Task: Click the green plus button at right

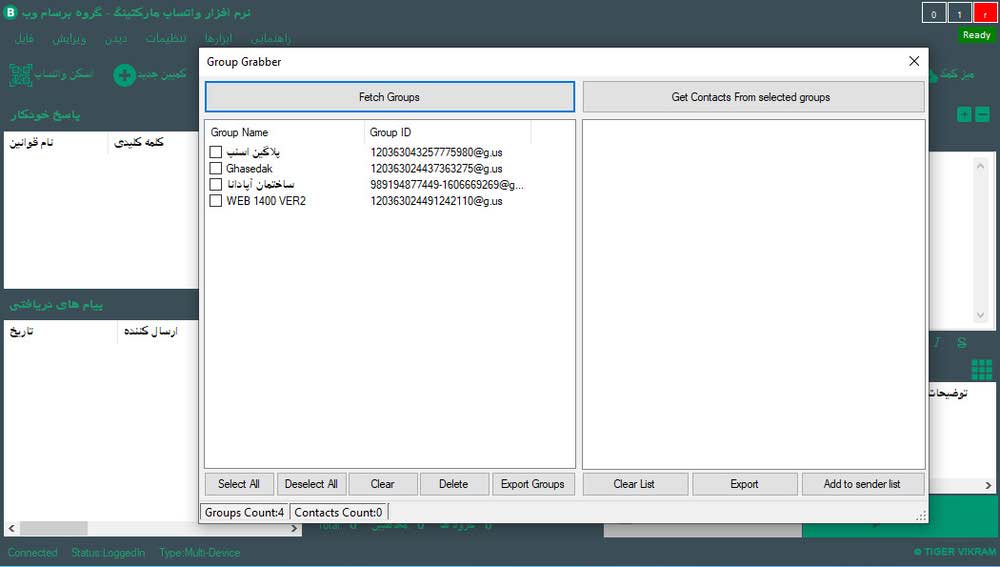Action: [964, 114]
